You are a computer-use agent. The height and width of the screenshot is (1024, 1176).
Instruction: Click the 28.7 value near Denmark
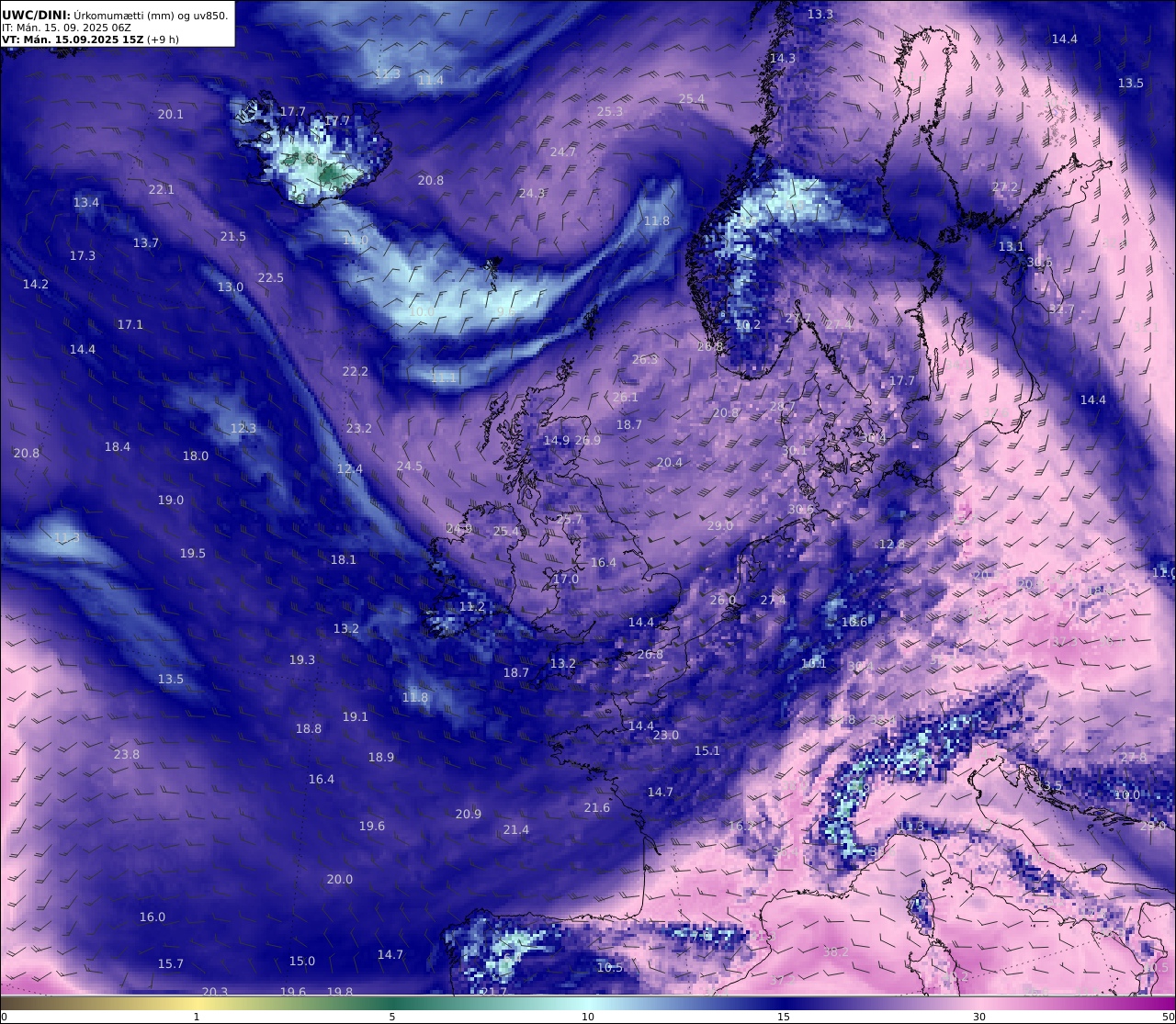(x=783, y=407)
